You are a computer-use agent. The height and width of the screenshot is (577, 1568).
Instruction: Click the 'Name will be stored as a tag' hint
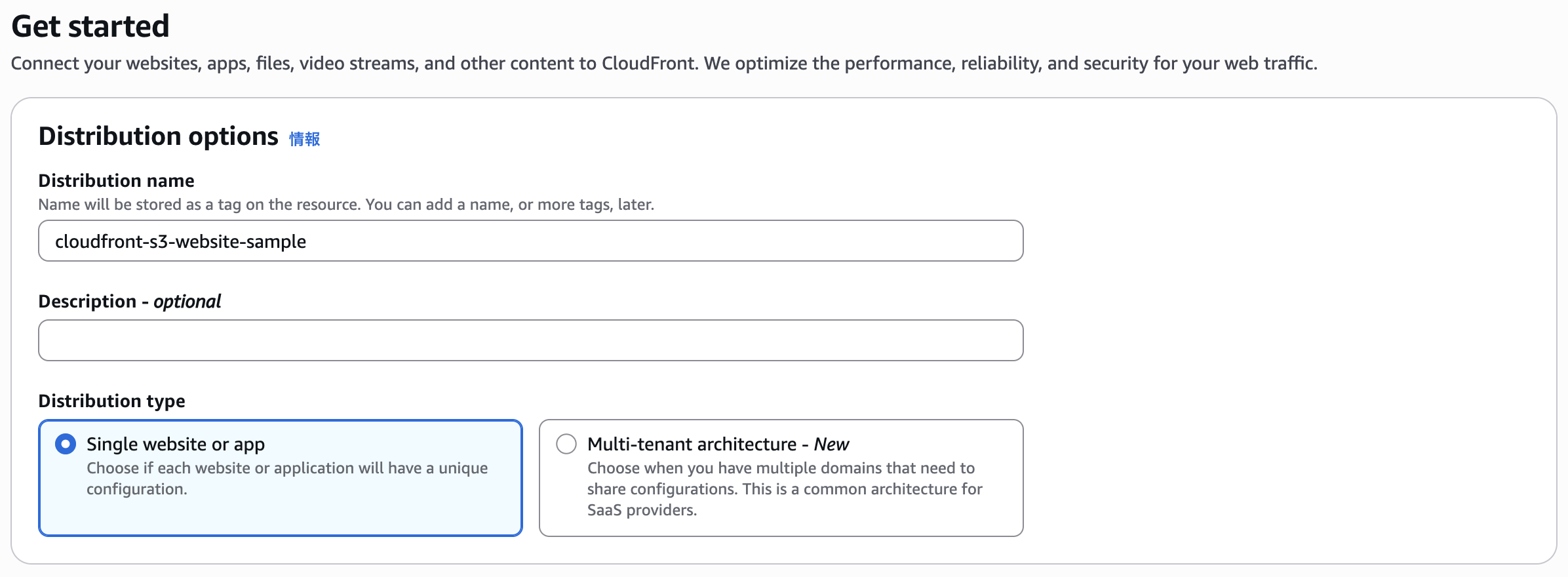[x=346, y=205]
